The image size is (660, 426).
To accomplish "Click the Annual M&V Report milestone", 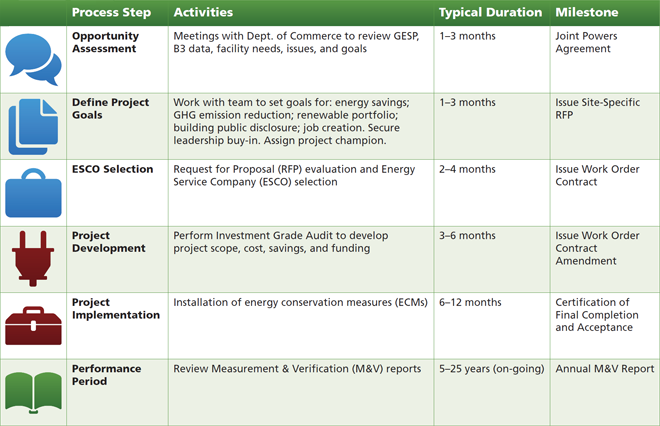I will point(605,369).
